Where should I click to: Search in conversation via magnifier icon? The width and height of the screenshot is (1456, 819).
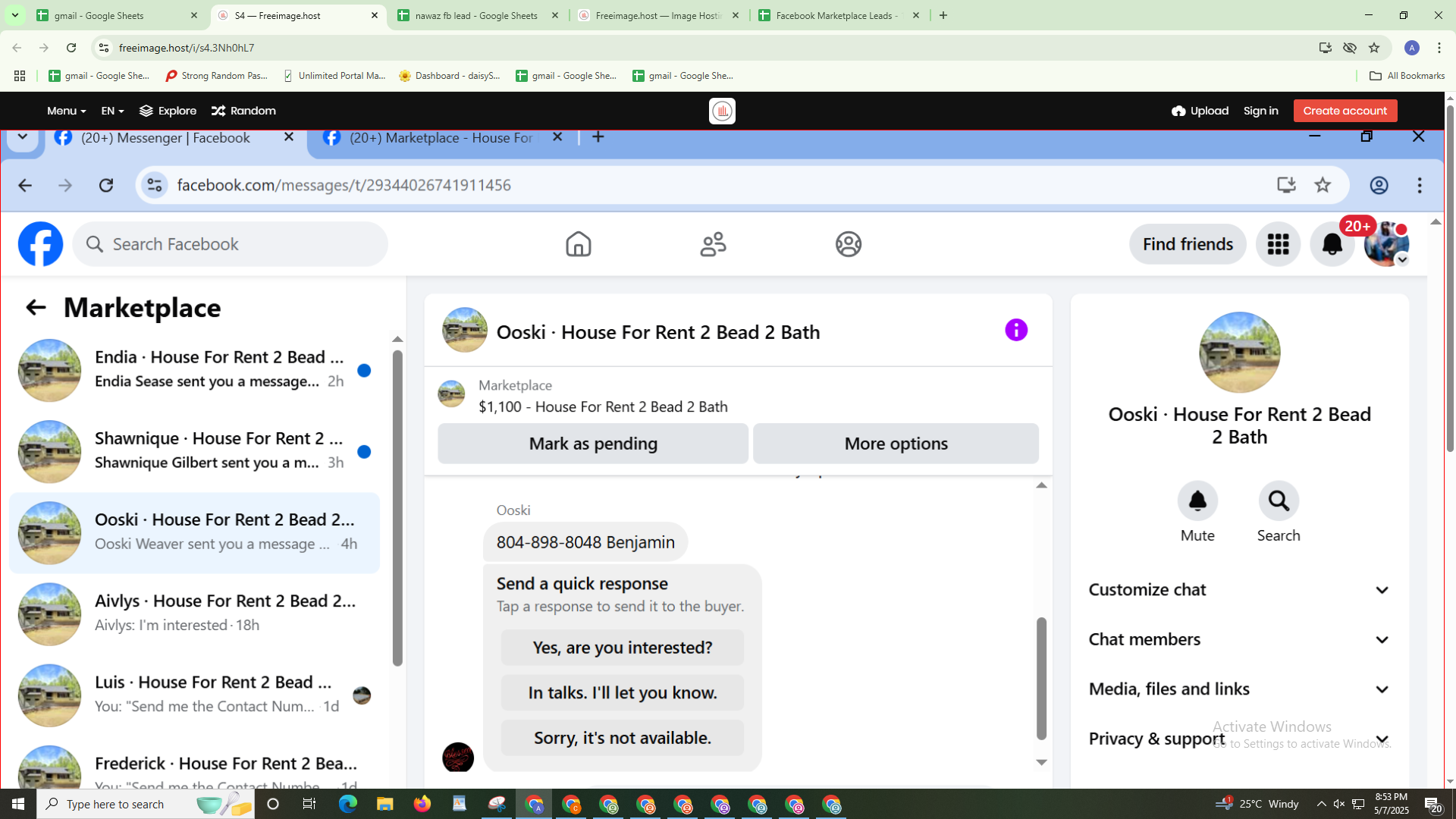pos(1279,501)
